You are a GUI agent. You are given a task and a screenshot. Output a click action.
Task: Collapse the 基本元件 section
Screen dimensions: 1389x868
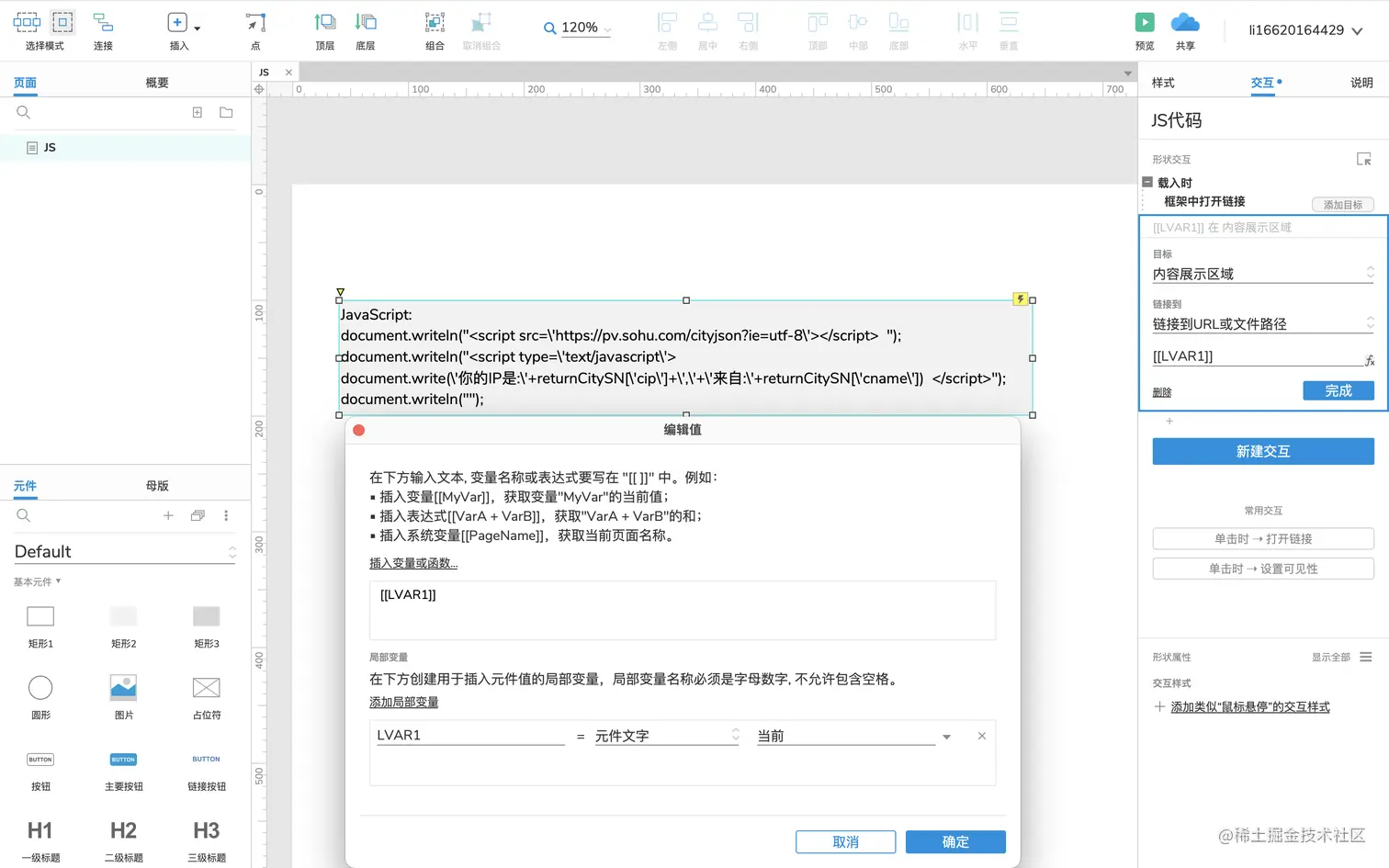tap(38, 581)
